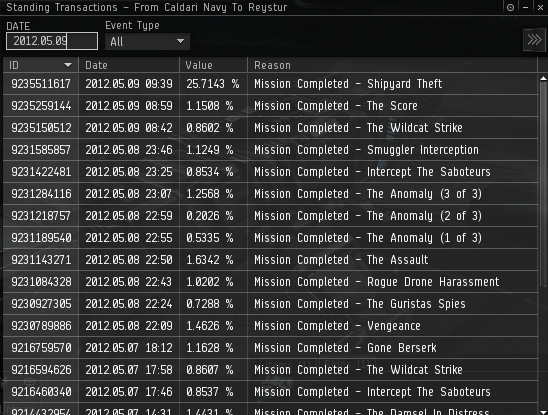Click date cell 2012.05.07 17:58

129,370
